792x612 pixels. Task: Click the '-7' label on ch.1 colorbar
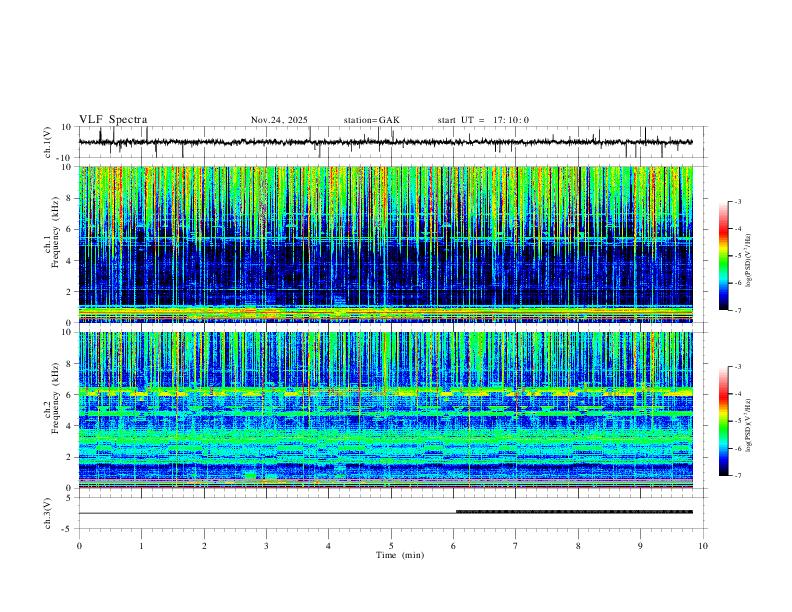pos(737,311)
